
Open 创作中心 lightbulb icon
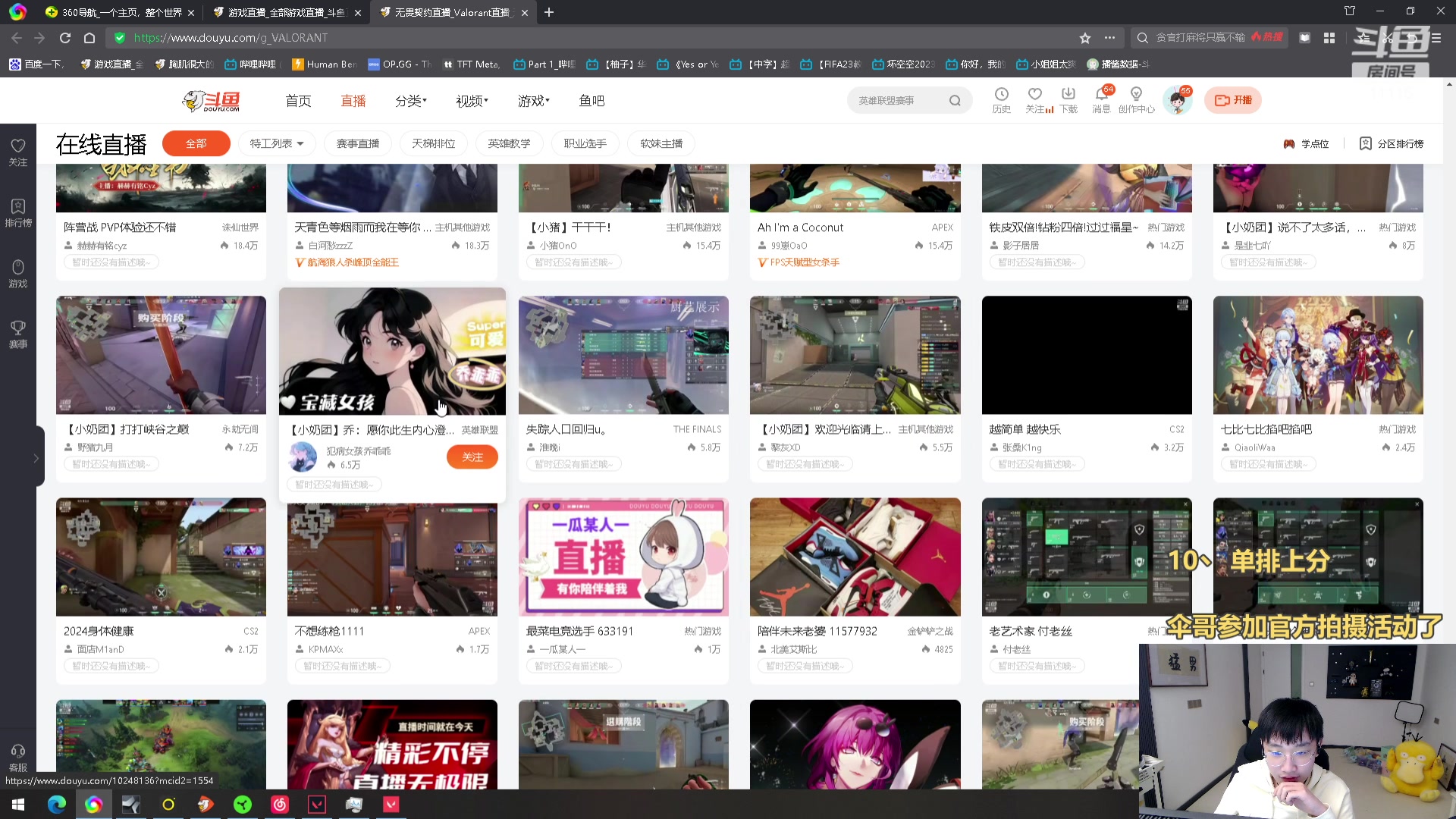coord(1136,99)
